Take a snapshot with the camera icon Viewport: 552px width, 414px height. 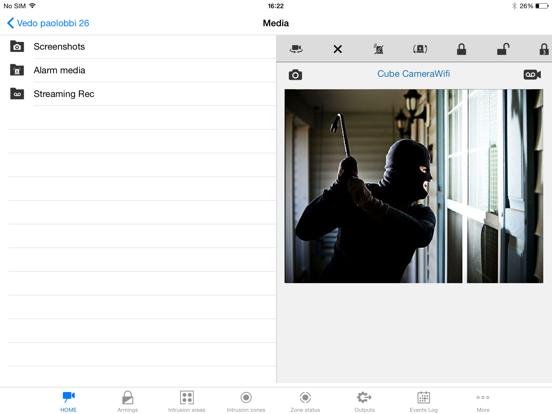(x=295, y=75)
